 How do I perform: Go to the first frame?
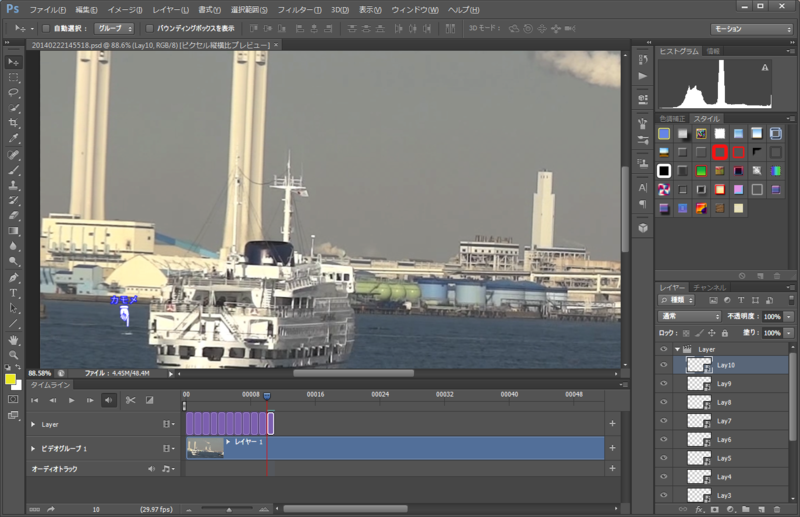(34, 400)
